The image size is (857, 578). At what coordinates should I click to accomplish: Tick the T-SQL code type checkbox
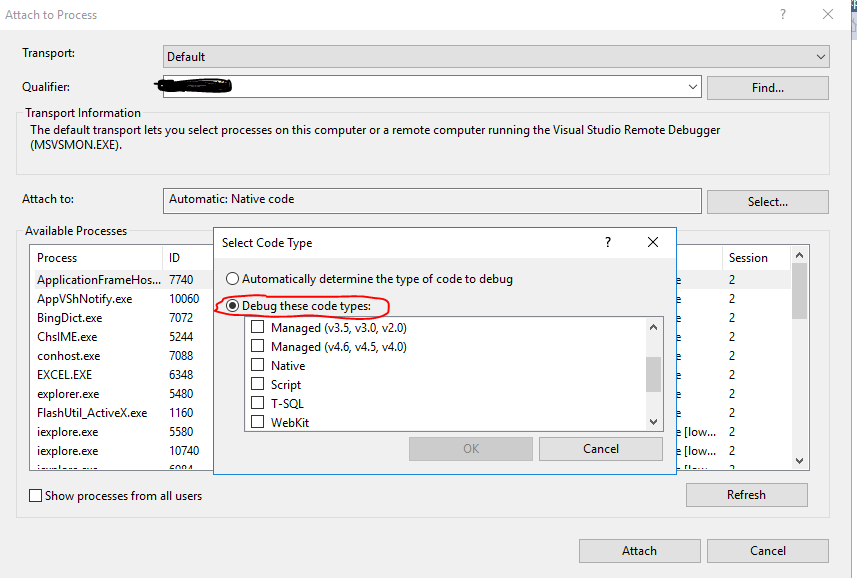[x=258, y=404]
